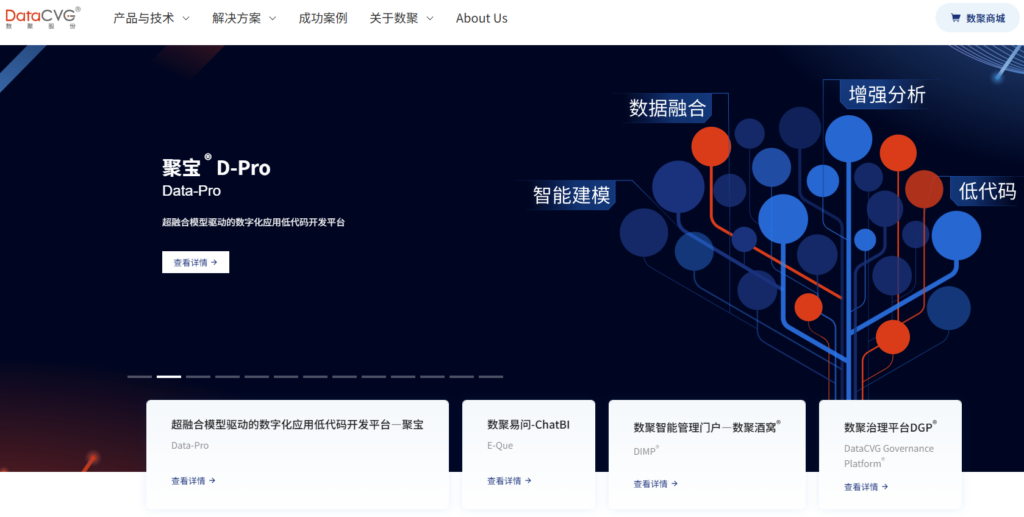Jump to the first carousel slide indicator

pyautogui.click(x=140, y=377)
